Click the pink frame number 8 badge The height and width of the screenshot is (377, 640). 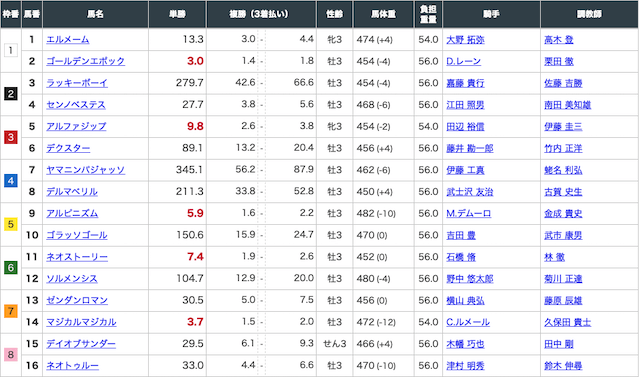coord(11,355)
